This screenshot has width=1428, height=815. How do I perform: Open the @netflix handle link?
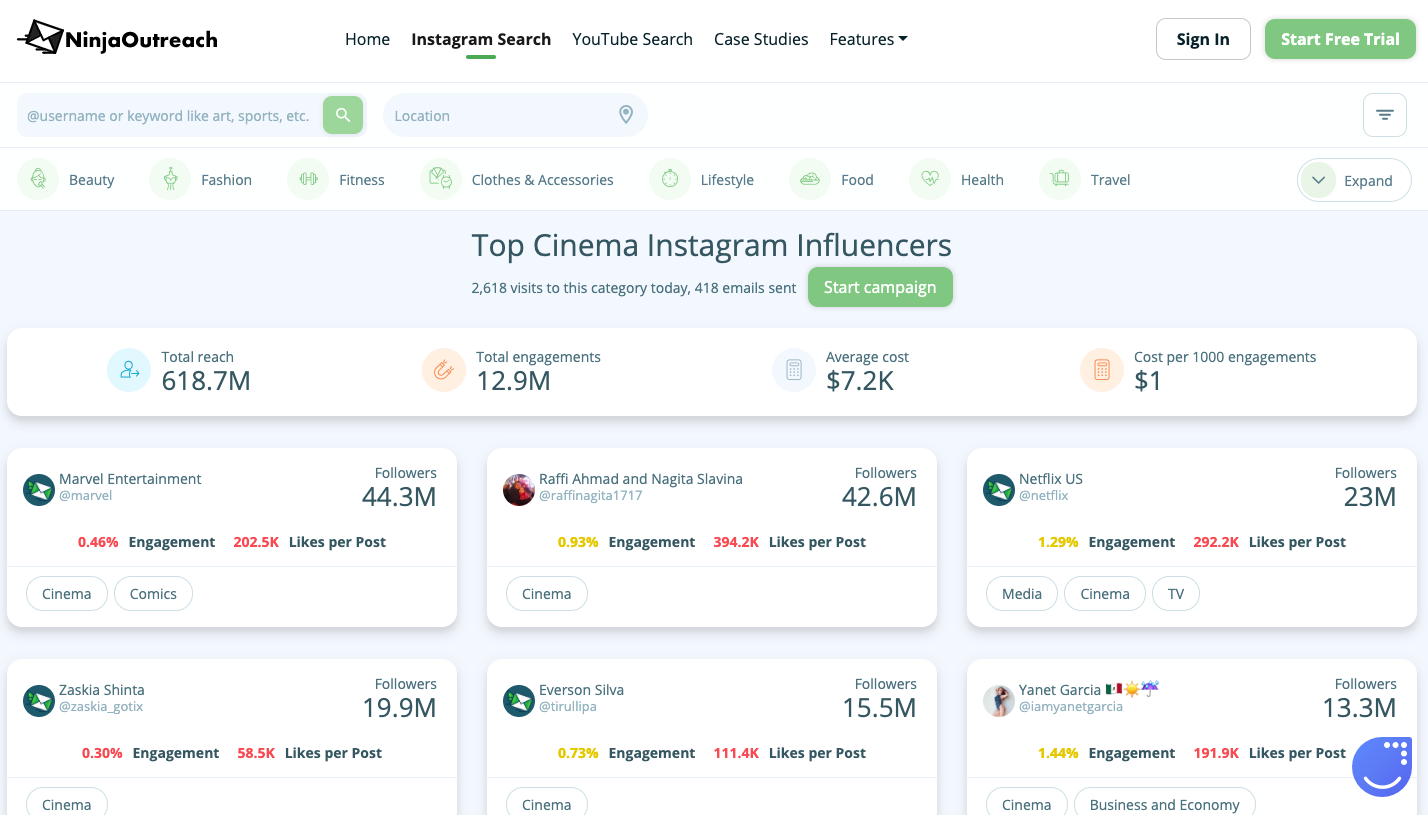(1044, 496)
